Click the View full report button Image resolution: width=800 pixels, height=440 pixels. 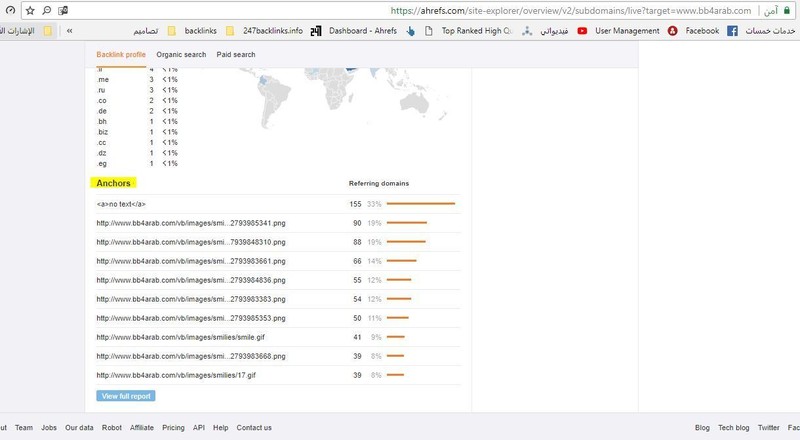pyautogui.click(x=126, y=396)
